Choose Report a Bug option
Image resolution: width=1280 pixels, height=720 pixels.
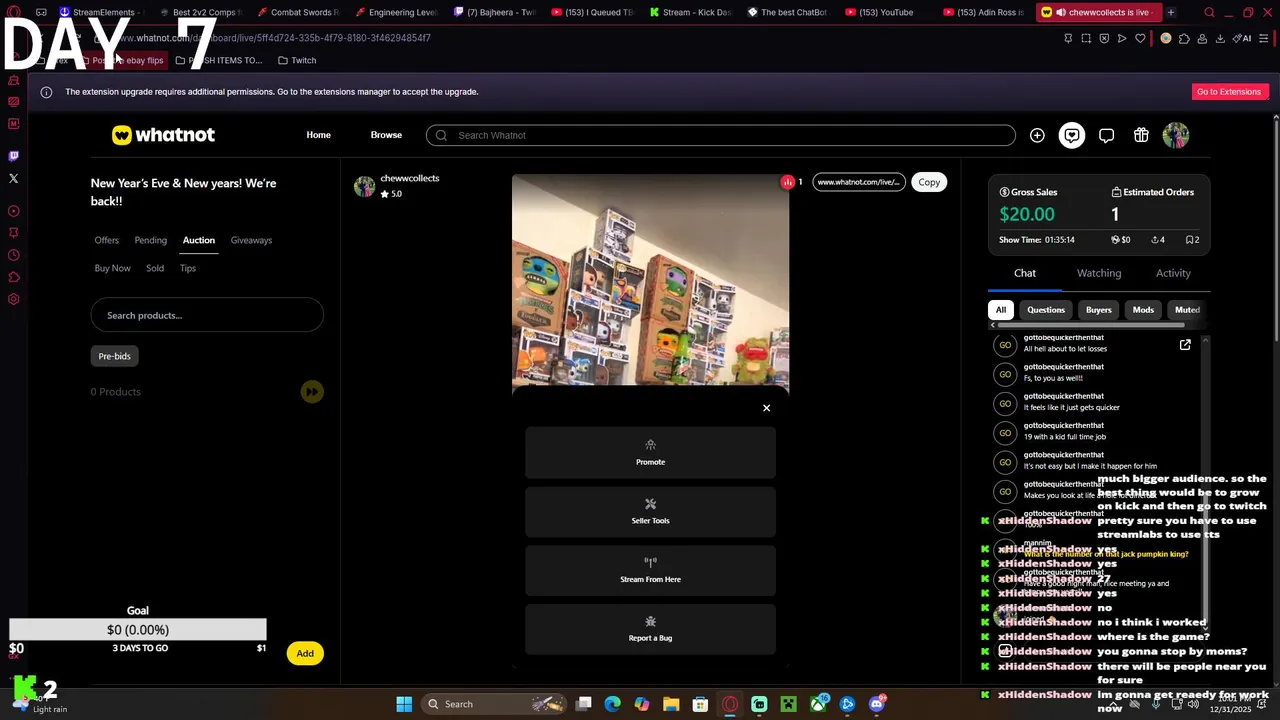tap(650, 629)
